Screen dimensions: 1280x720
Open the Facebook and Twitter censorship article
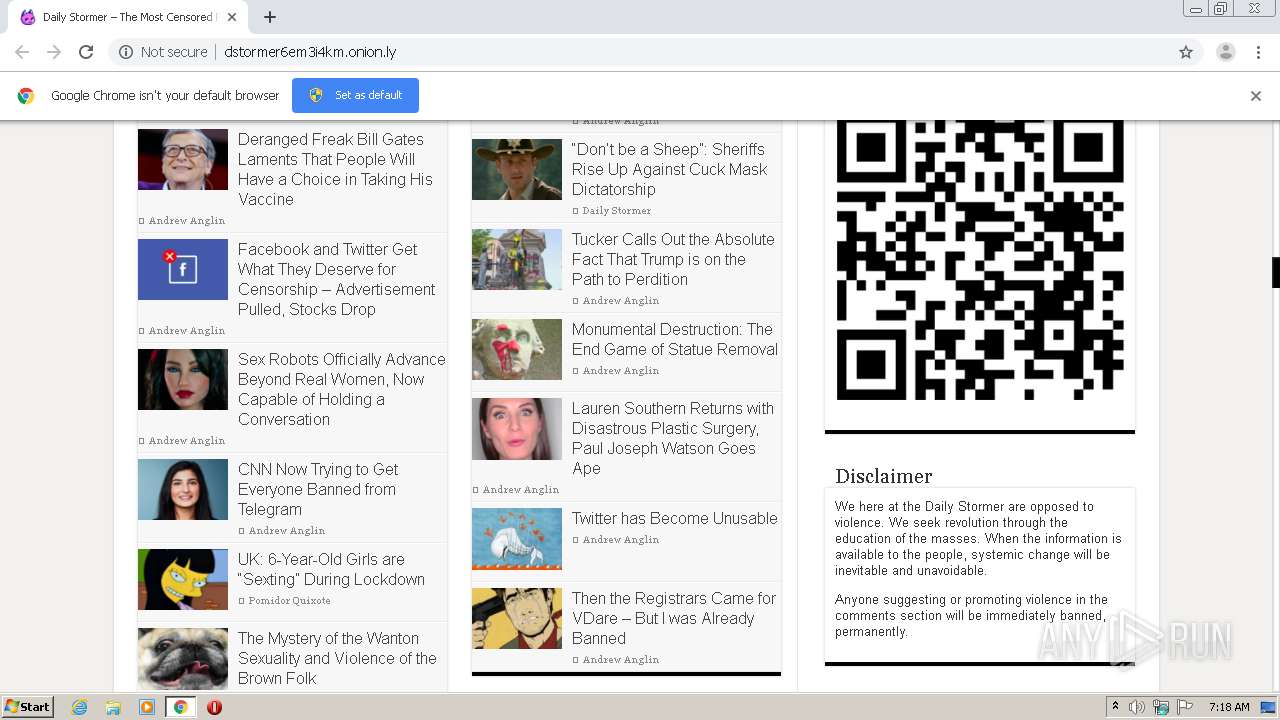coord(336,279)
